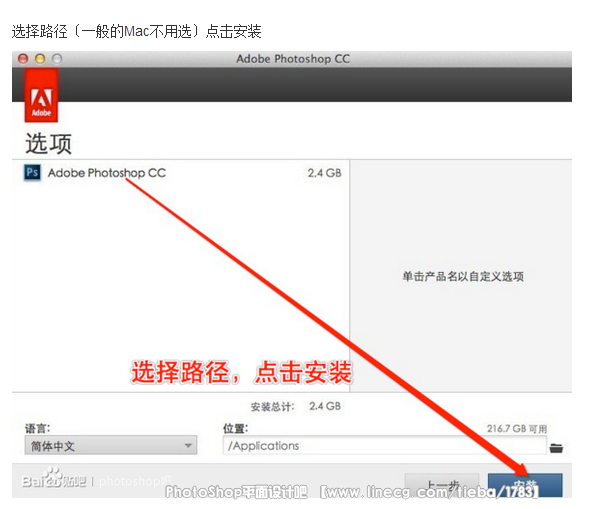Minimize the installer with yellow button
Image resolution: width=589 pixels, height=509 pixels.
pos(40,59)
